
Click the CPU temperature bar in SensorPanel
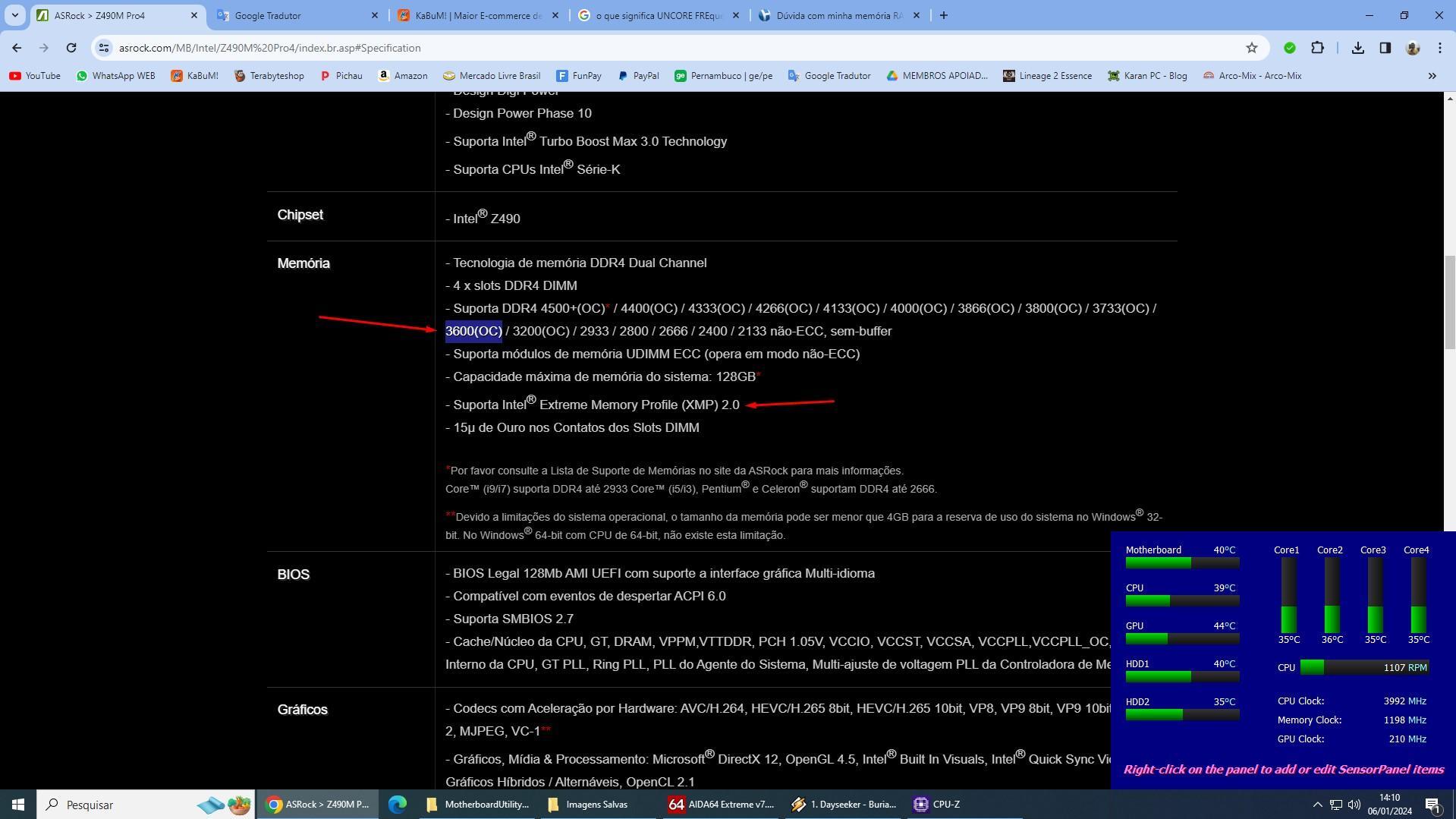(x=1182, y=600)
